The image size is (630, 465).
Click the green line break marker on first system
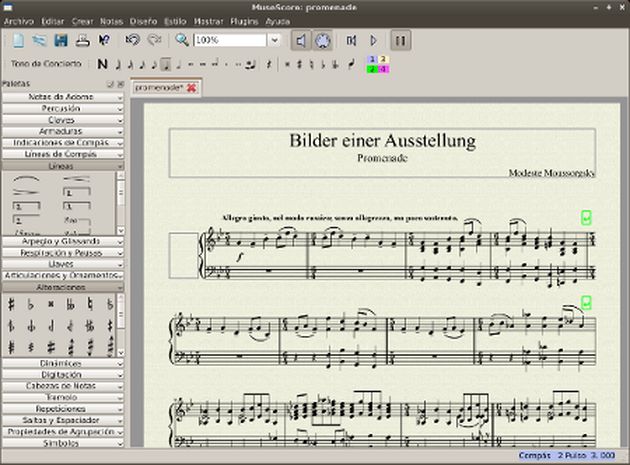[x=587, y=218]
